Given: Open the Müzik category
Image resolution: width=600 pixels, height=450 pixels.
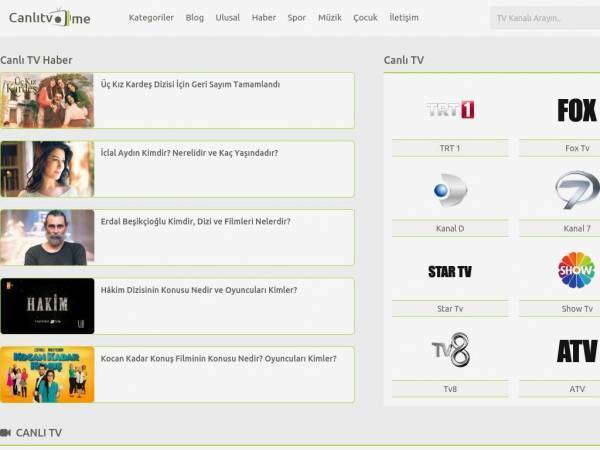Looking at the screenshot, I should coord(330,18).
